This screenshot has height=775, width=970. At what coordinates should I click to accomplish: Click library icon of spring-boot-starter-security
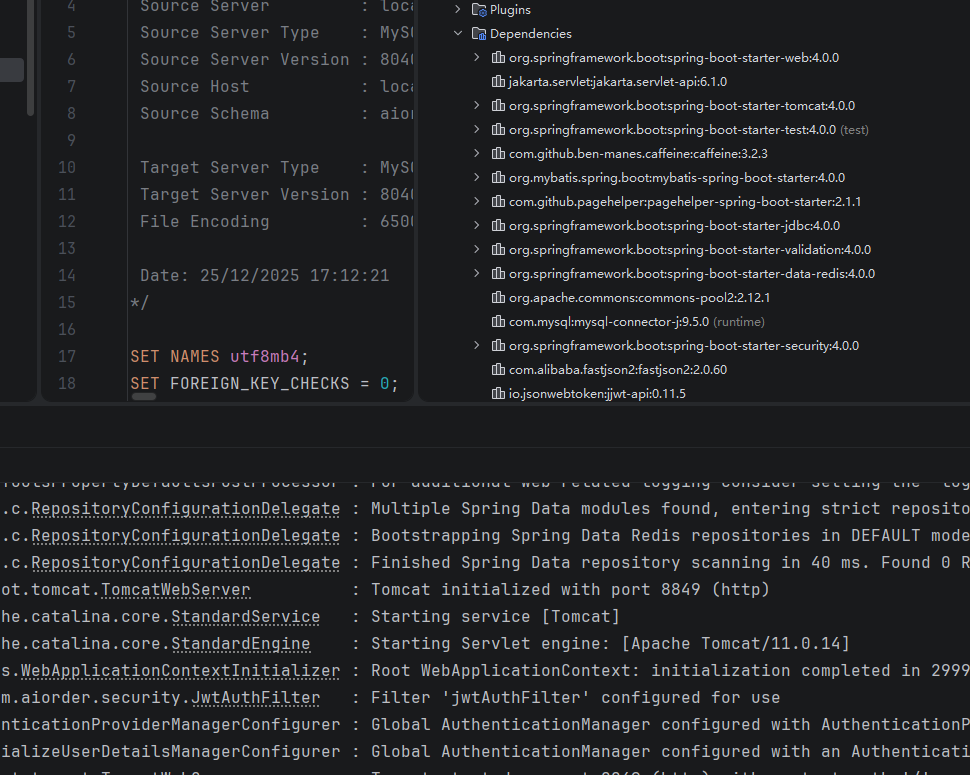(x=498, y=346)
